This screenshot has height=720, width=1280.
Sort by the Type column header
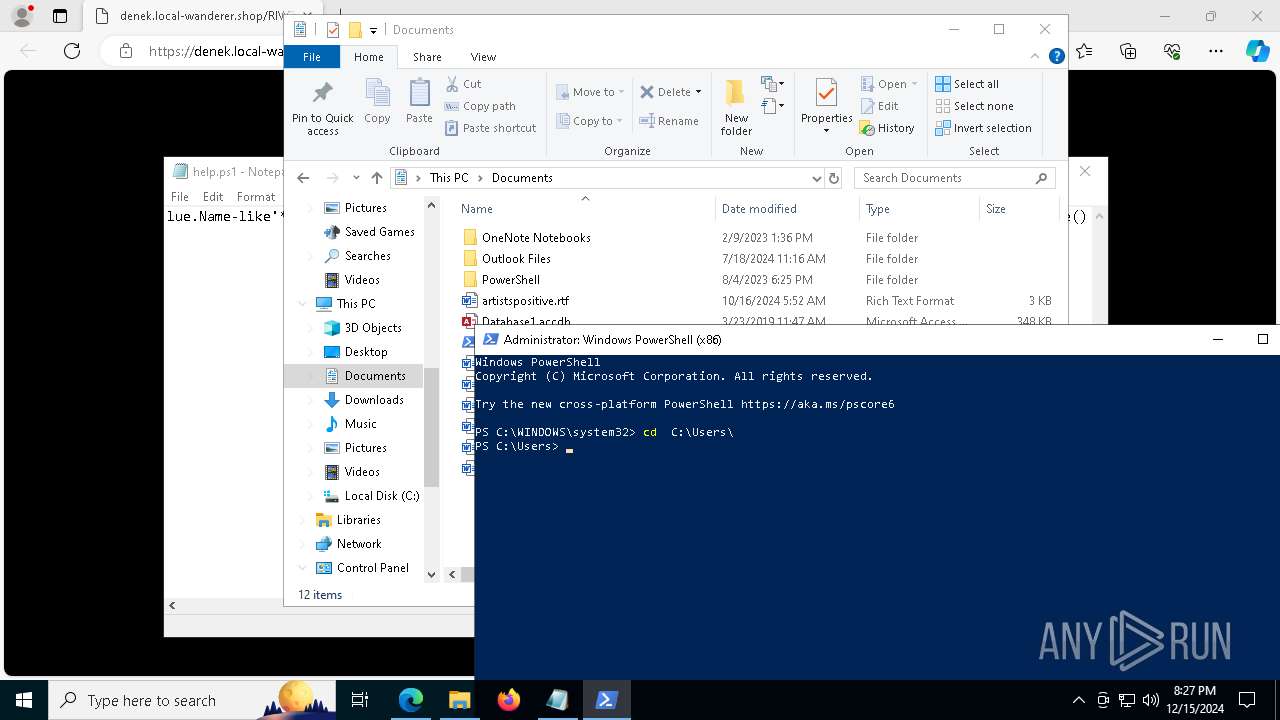tap(878, 209)
